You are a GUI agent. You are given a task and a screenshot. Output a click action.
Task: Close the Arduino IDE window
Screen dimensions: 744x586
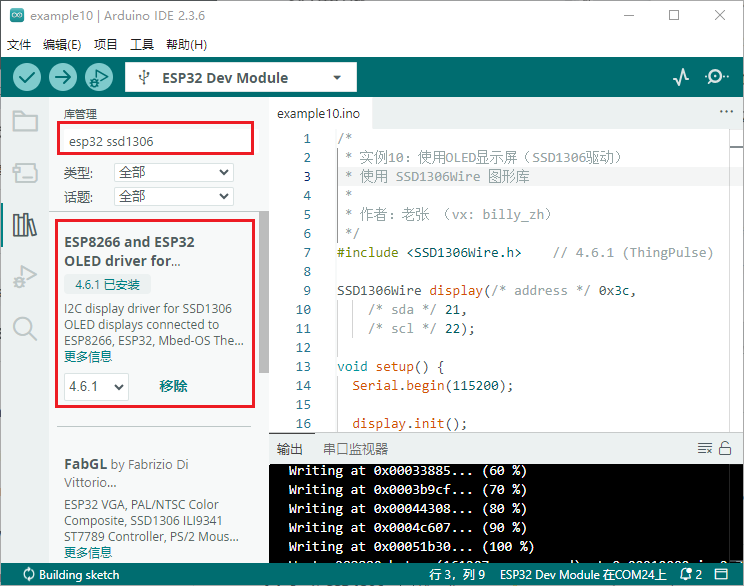(719, 15)
